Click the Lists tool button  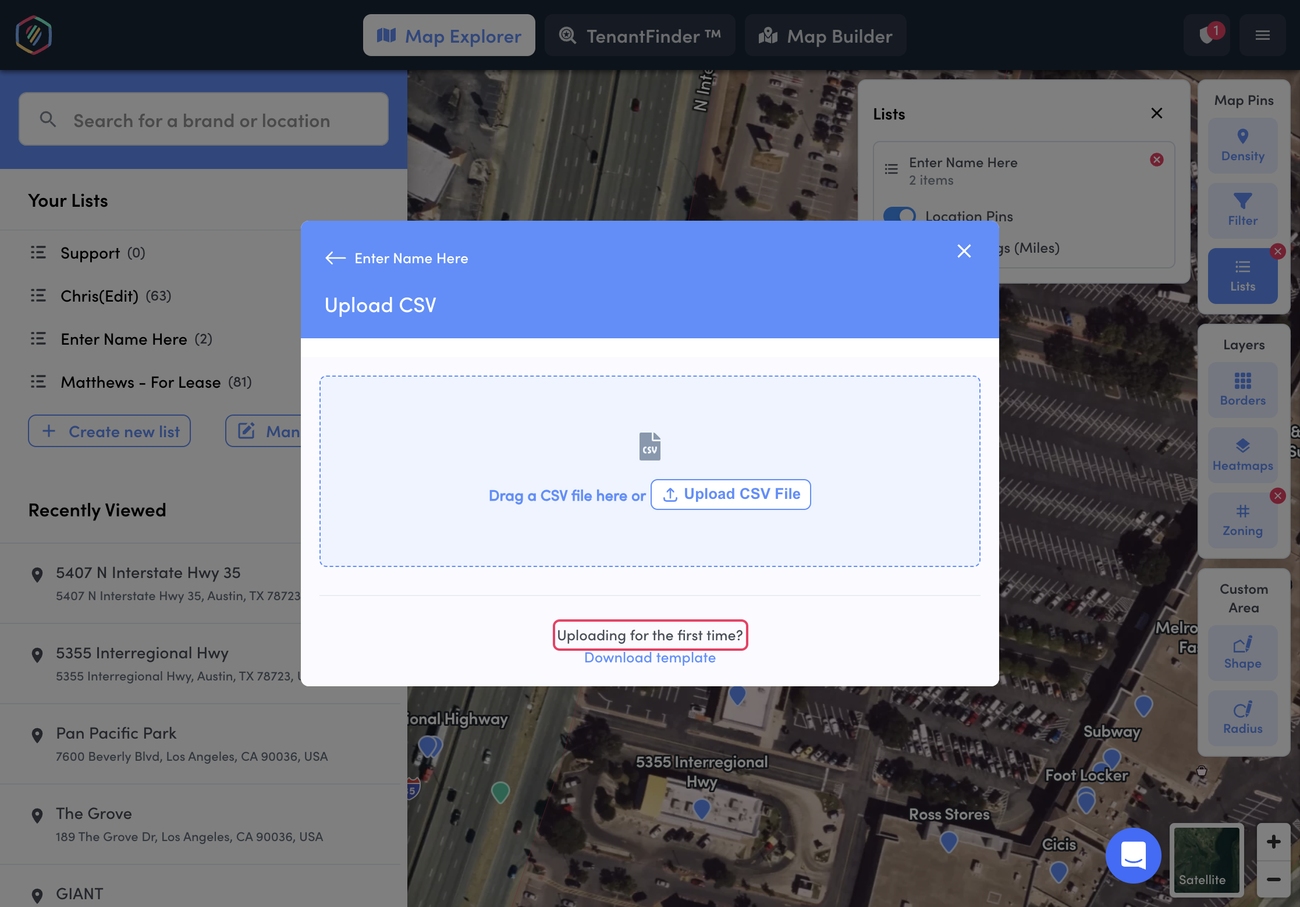[x=1243, y=275]
